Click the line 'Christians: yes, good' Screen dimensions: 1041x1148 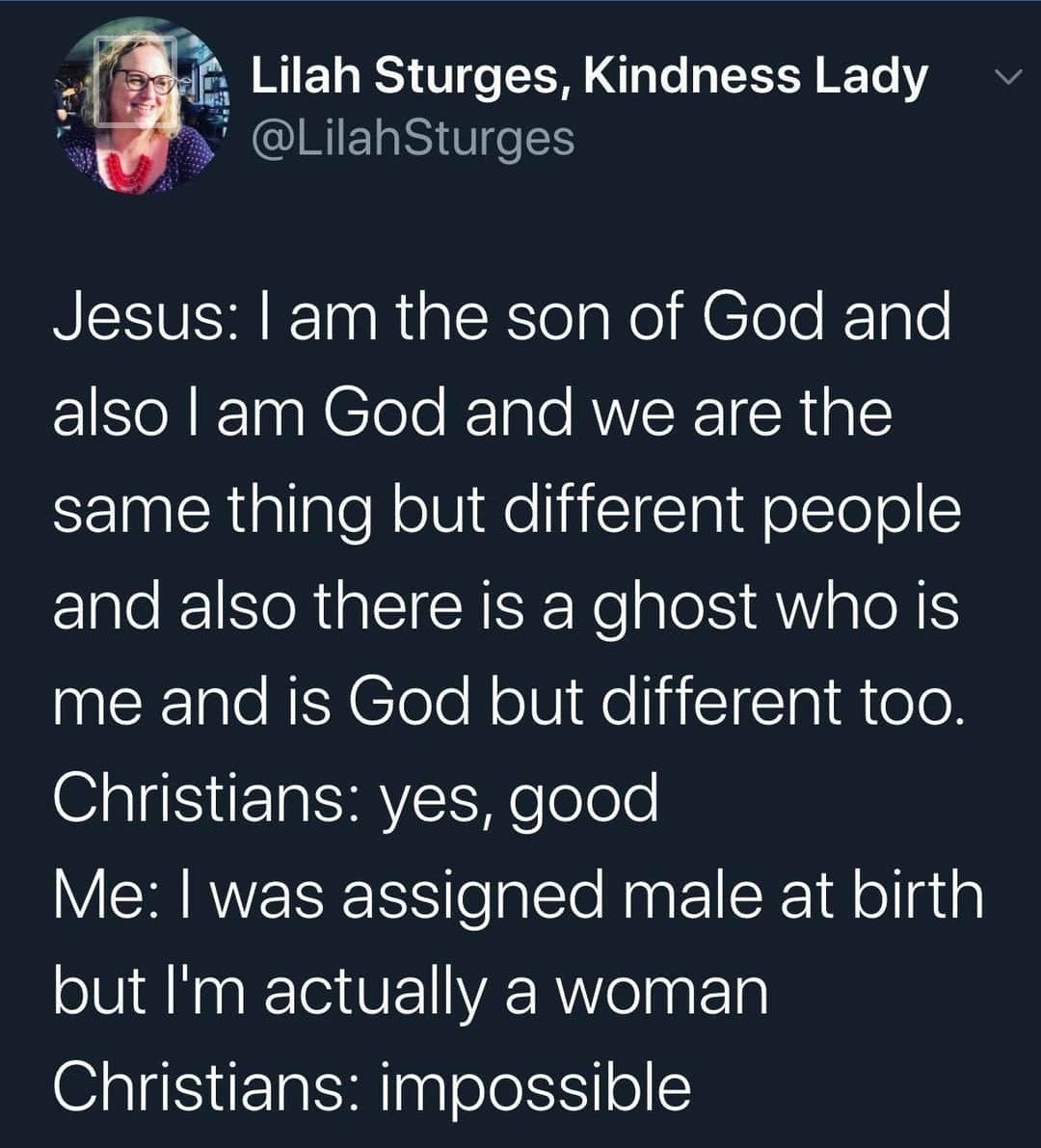[355, 799]
